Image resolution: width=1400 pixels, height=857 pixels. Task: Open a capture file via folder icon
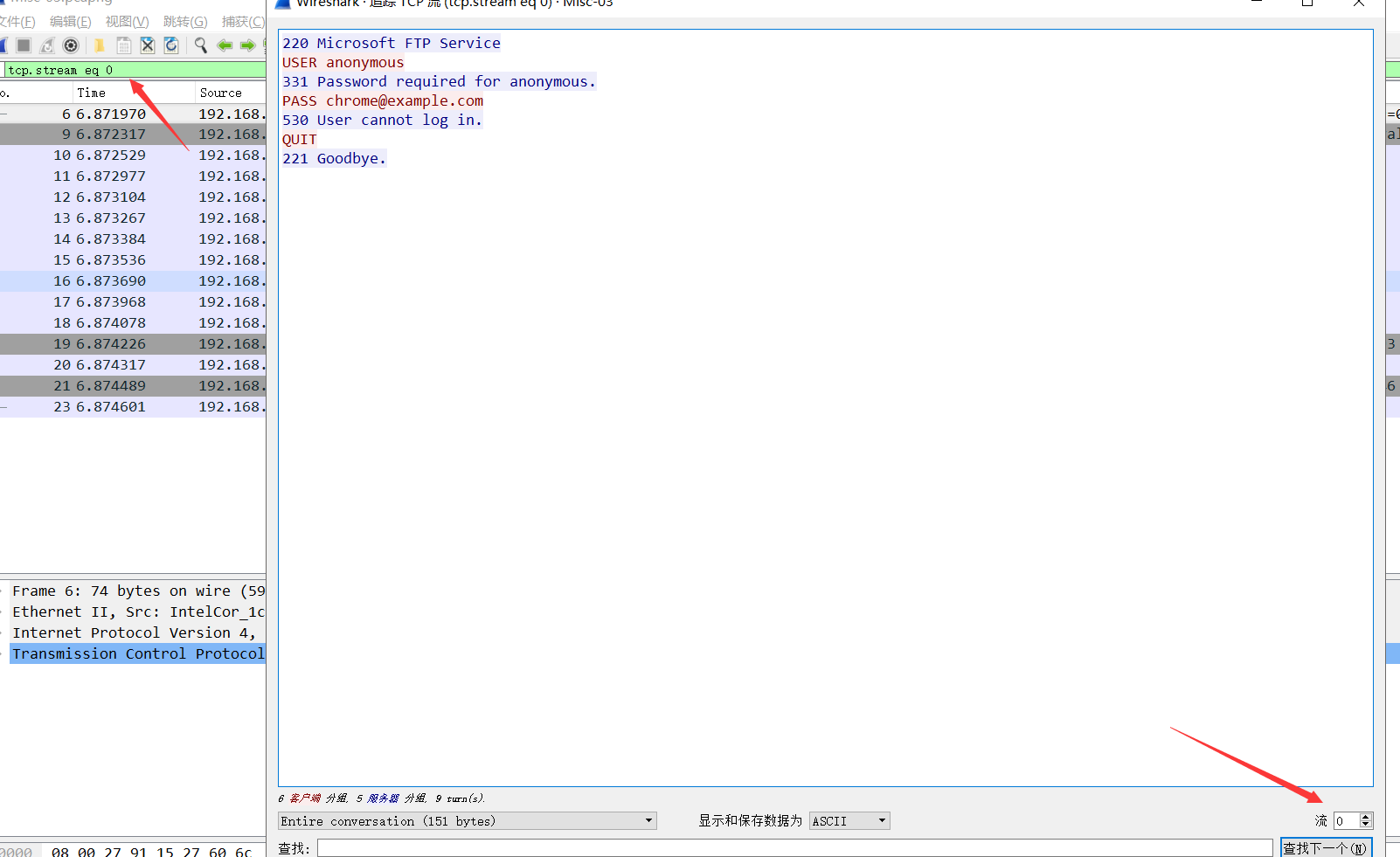click(x=100, y=45)
